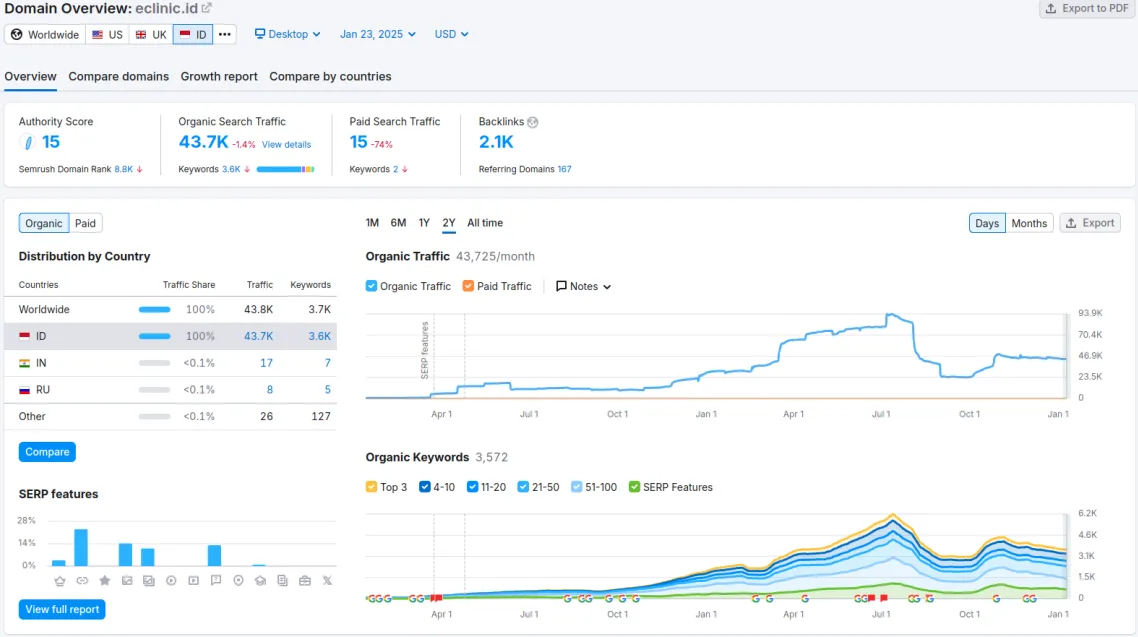Open the USD currency dropdown
Screen dimensions: 1138x637
point(451,34)
